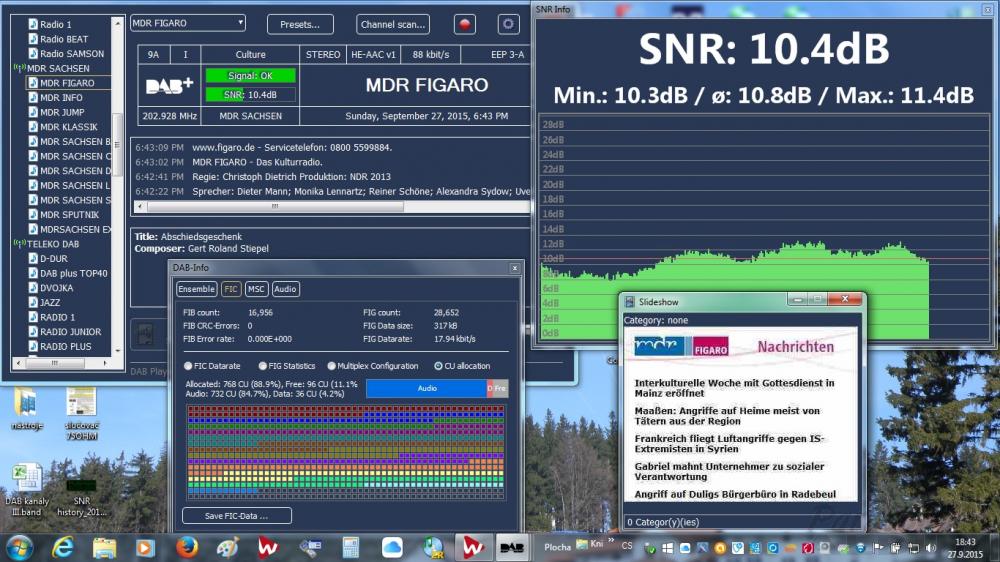Choose the FIG Statistics radio button
The height and width of the screenshot is (562, 1000).
click(263, 366)
